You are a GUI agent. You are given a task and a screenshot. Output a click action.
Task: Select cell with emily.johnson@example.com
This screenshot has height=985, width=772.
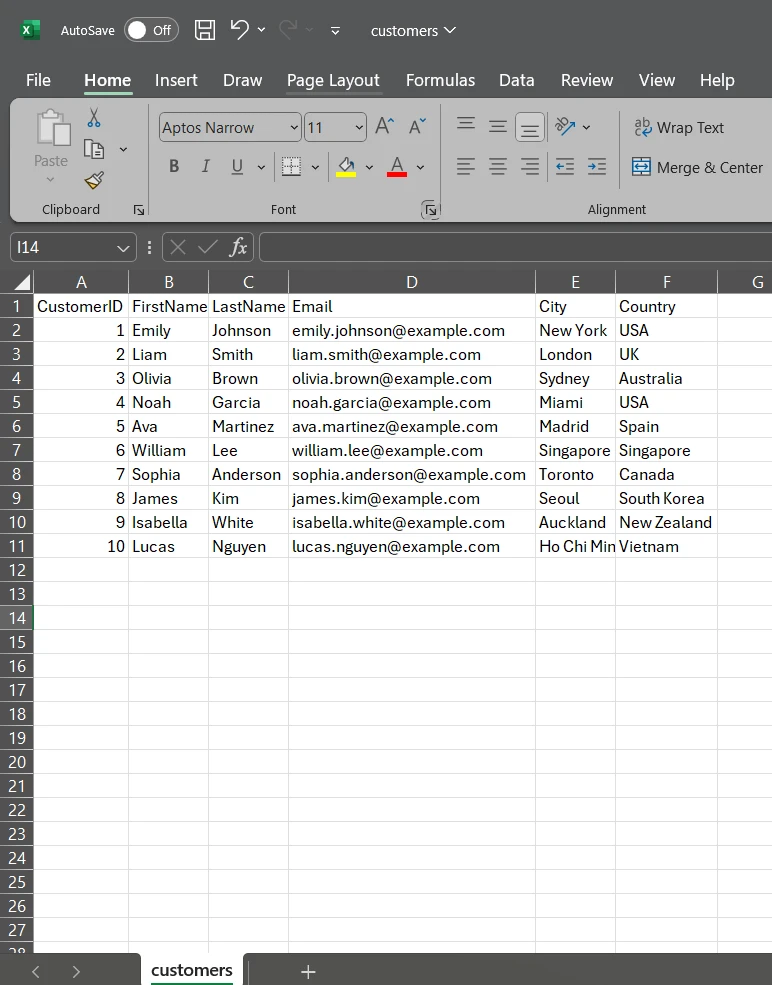coord(411,330)
